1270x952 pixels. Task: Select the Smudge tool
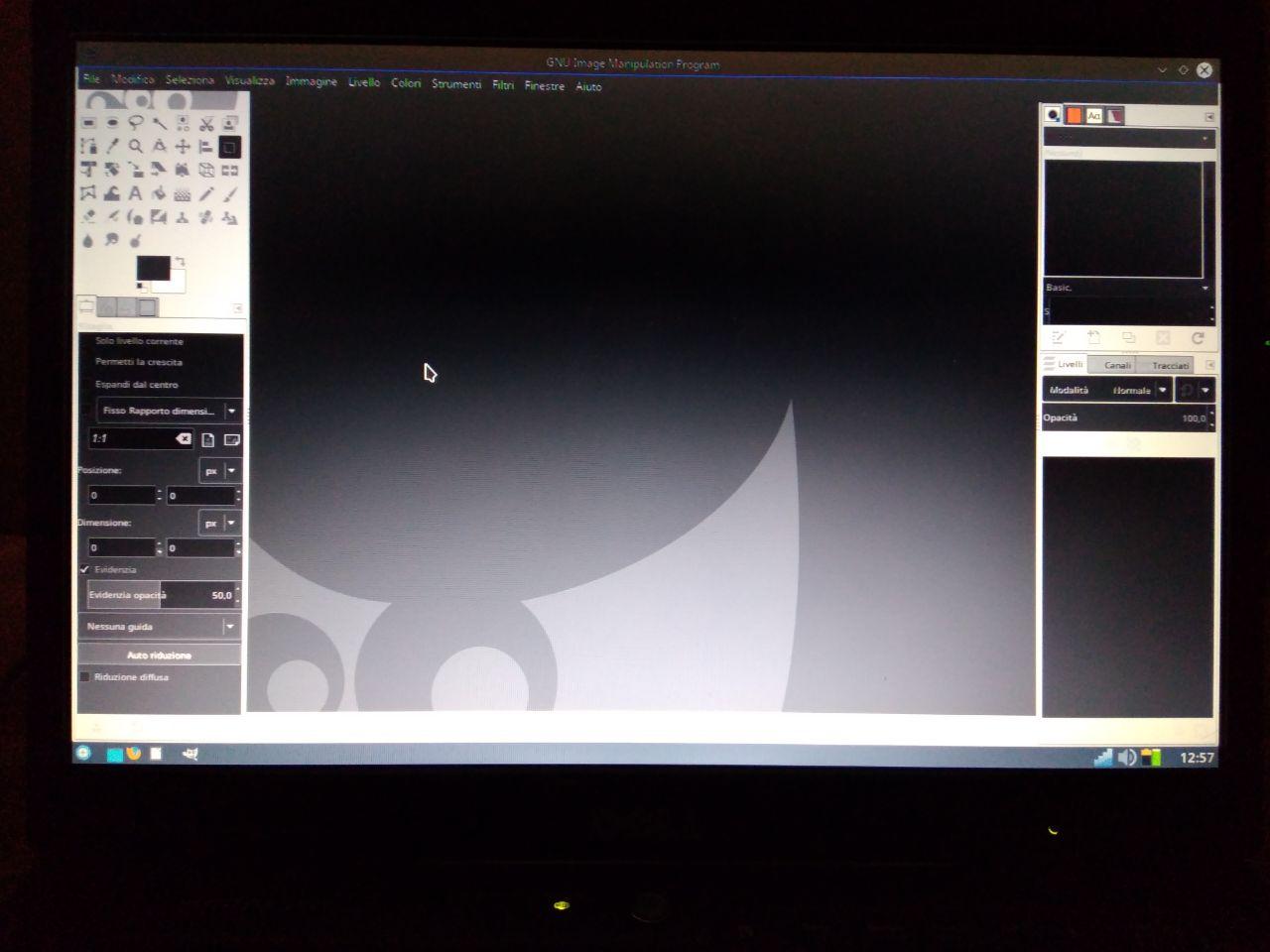(x=112, y=240)
